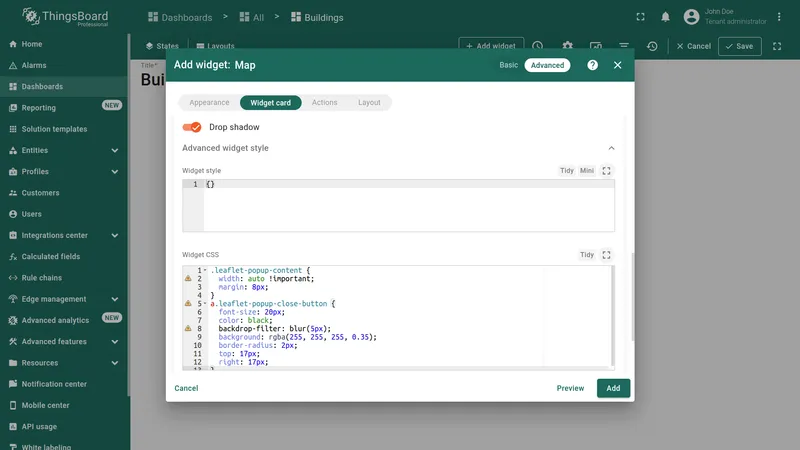Click the Add button
This screenshot has width=800, height=450.
[613, 388]
